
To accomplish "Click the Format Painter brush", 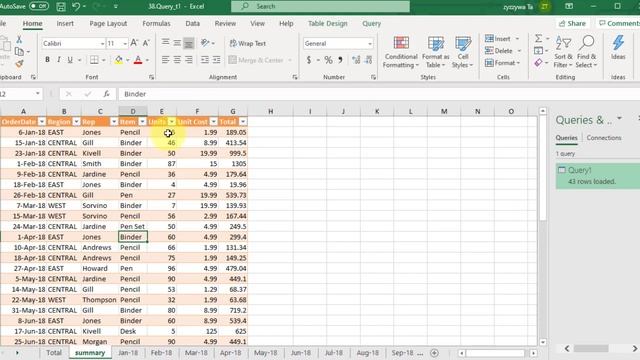I will point(19,64).
